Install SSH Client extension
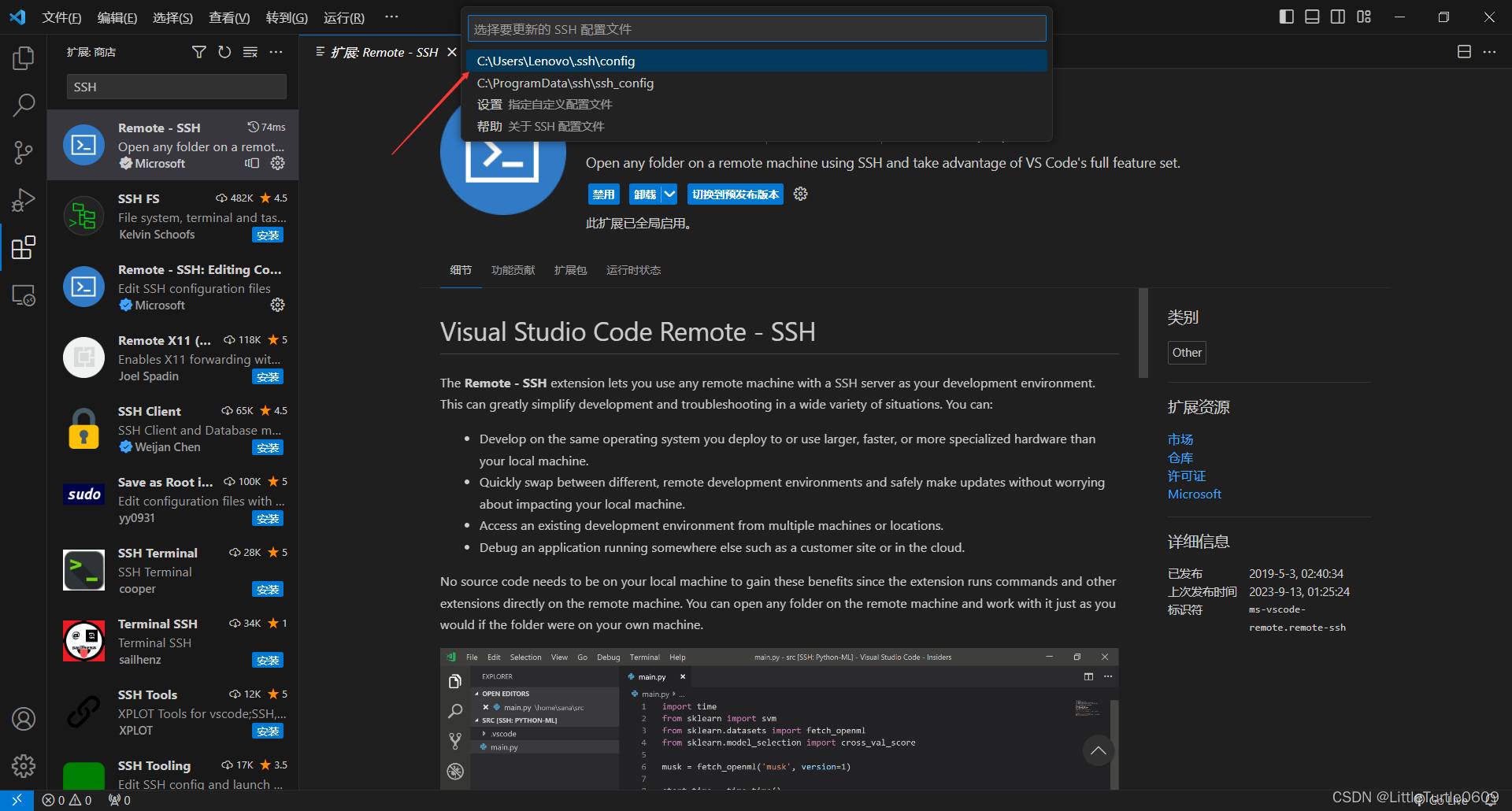 click(x=268, y=447)
